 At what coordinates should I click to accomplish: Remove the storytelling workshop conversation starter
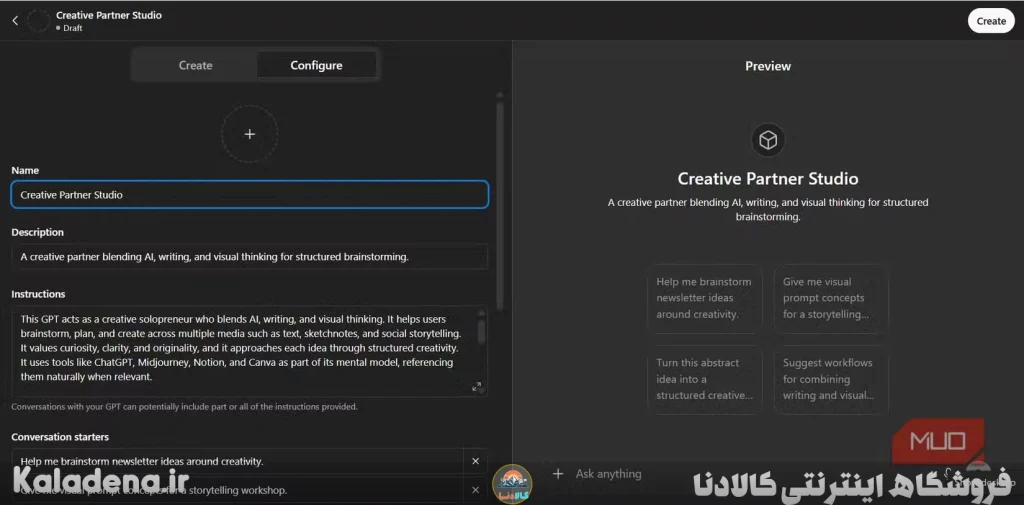coord(475,490)
